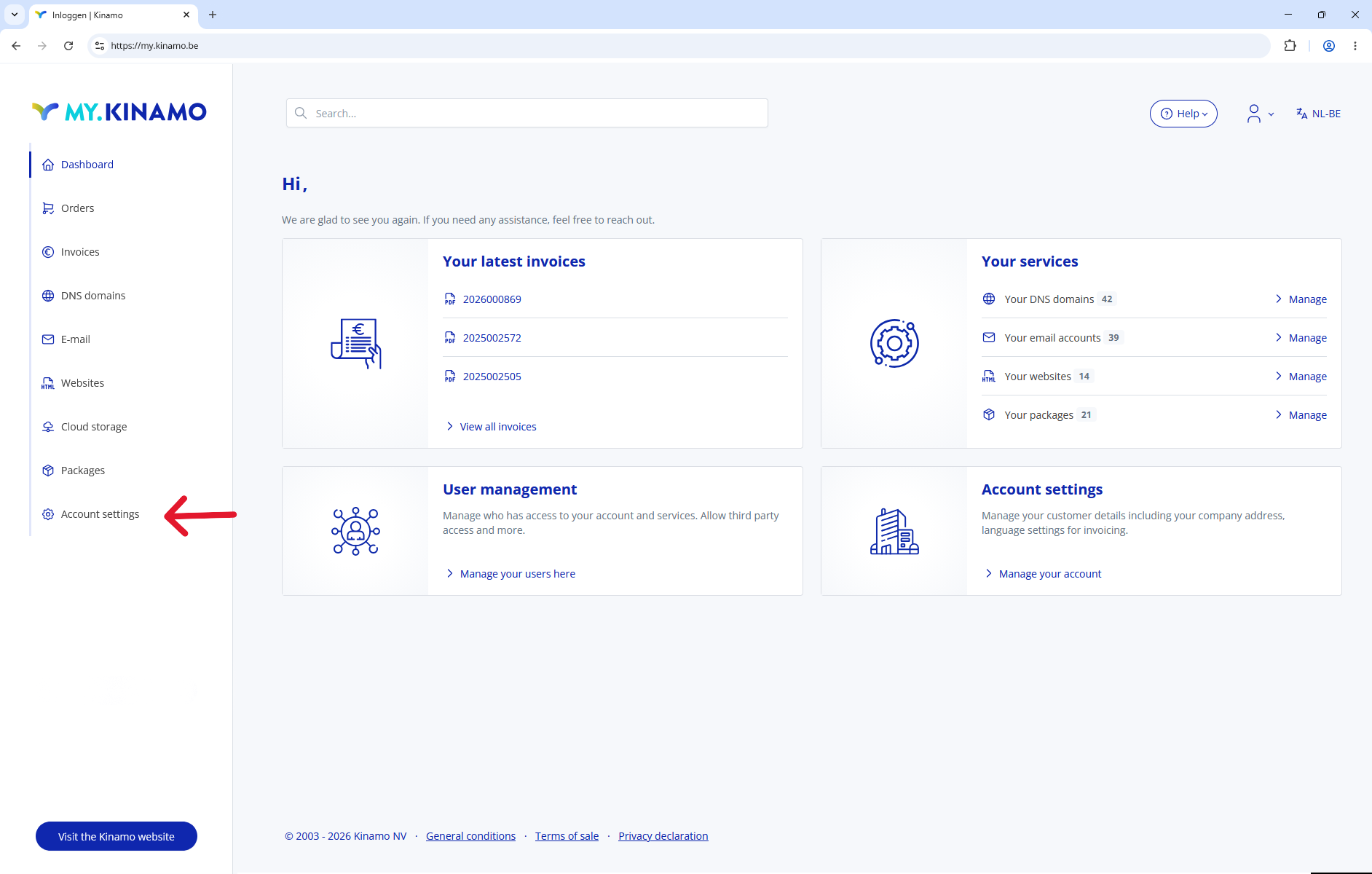Screen dimensions: 1372x874
Task: Click the invoice illustration icon
Action: coord(356,343)
